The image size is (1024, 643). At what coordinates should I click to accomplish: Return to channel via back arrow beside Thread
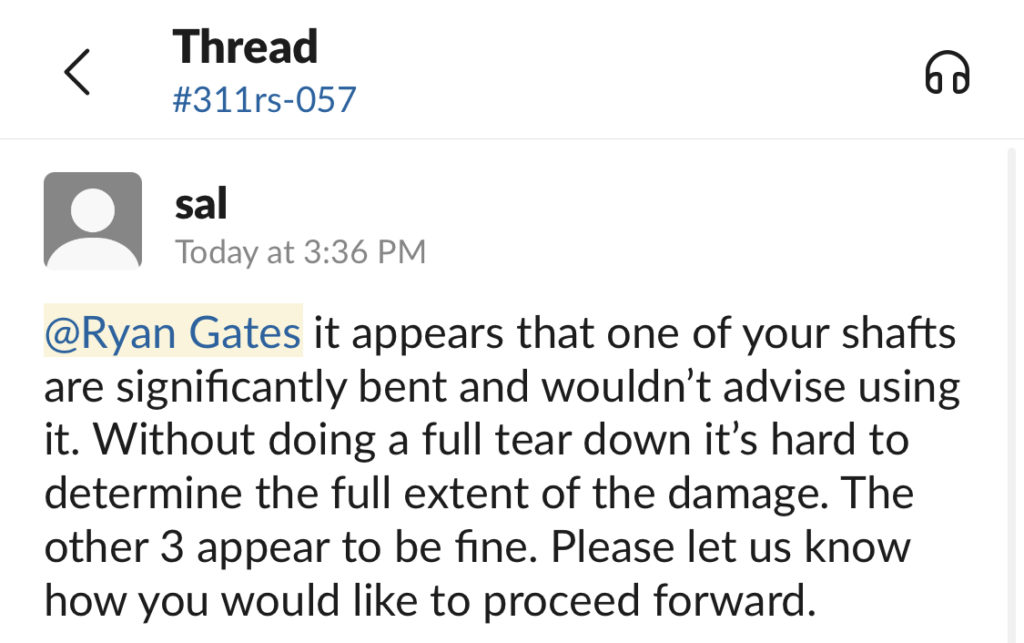click(x=76, y=72)
